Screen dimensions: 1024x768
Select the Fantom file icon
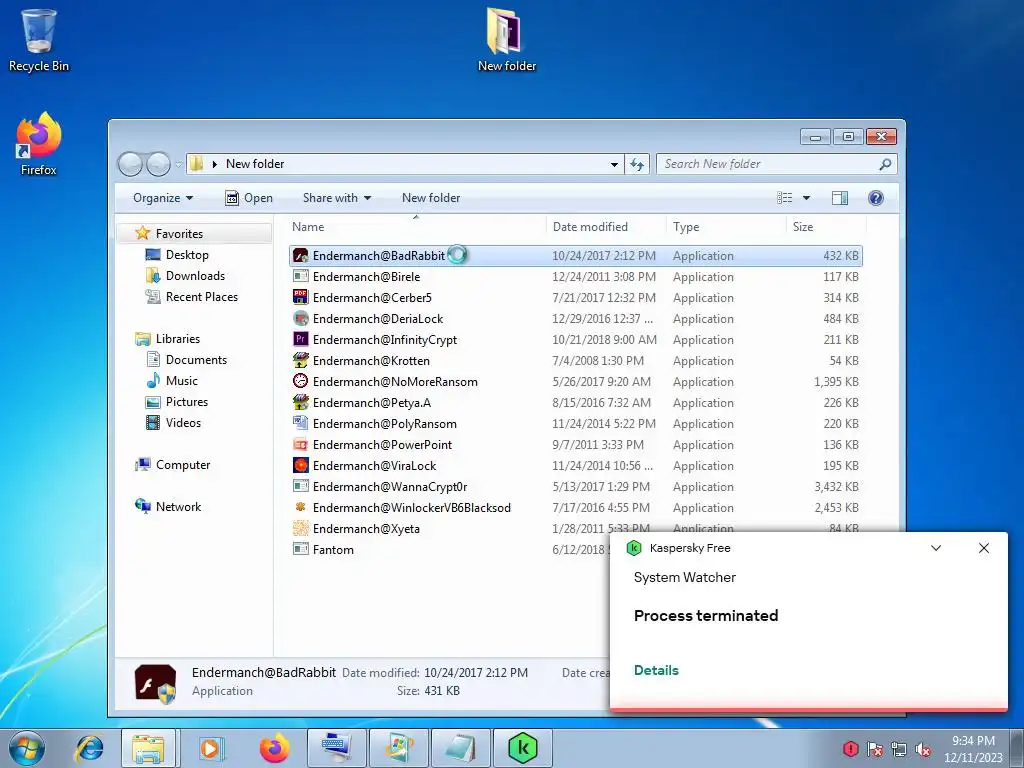[300, 549]
